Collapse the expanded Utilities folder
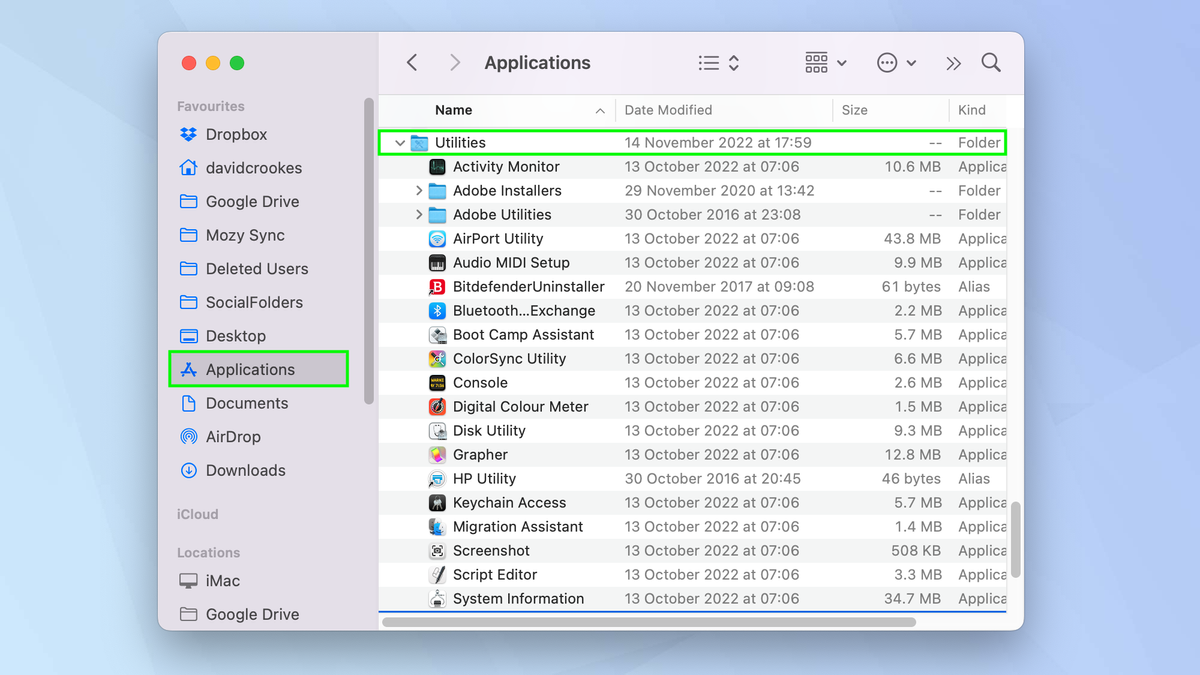 tap(399, 142)
